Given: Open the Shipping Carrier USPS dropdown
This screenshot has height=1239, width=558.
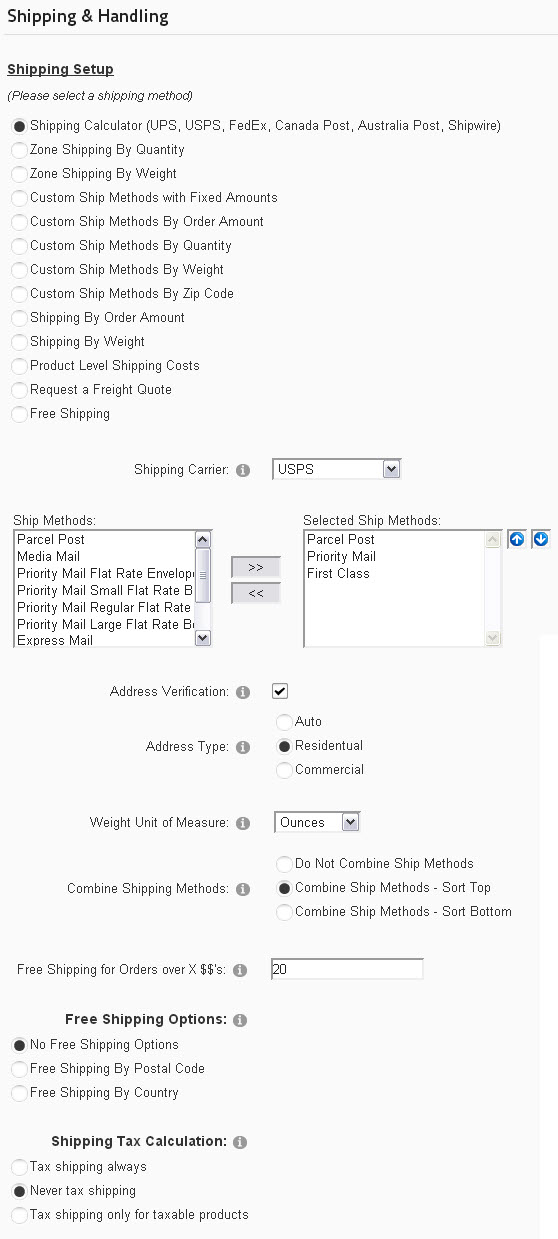Looking at the screenshot, I should click(337, 469).
